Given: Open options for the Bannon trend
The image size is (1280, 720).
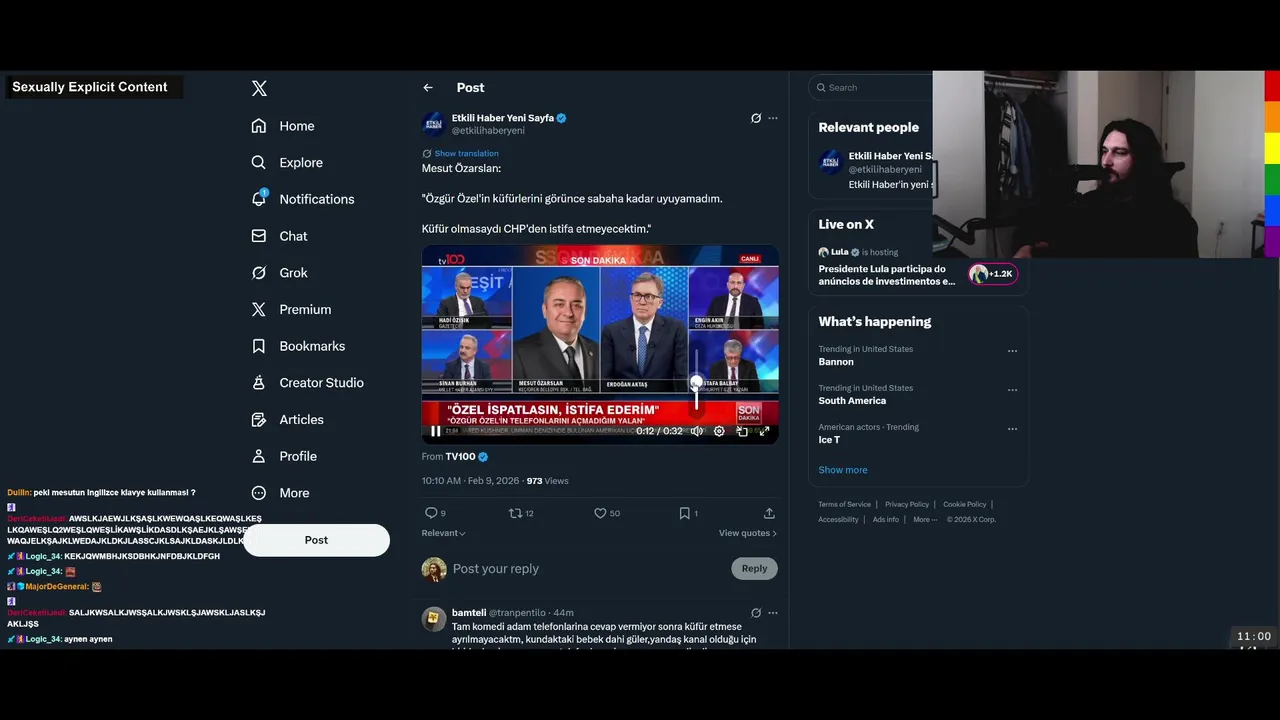Looking at the screenshot, I should pos(1012,351).
